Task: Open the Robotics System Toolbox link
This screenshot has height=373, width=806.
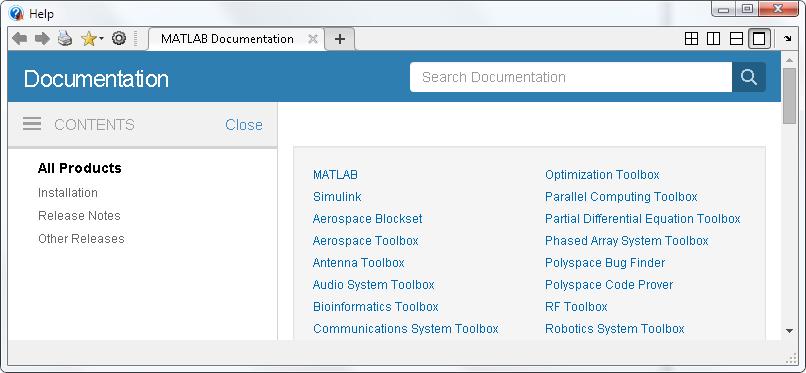Action: (615, 329)
